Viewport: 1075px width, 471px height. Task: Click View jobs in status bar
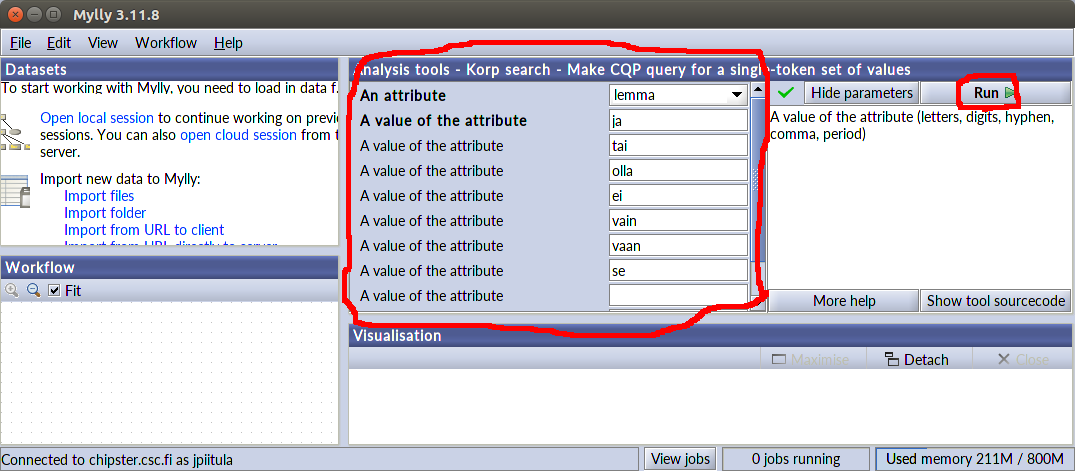tap(680, 459)
